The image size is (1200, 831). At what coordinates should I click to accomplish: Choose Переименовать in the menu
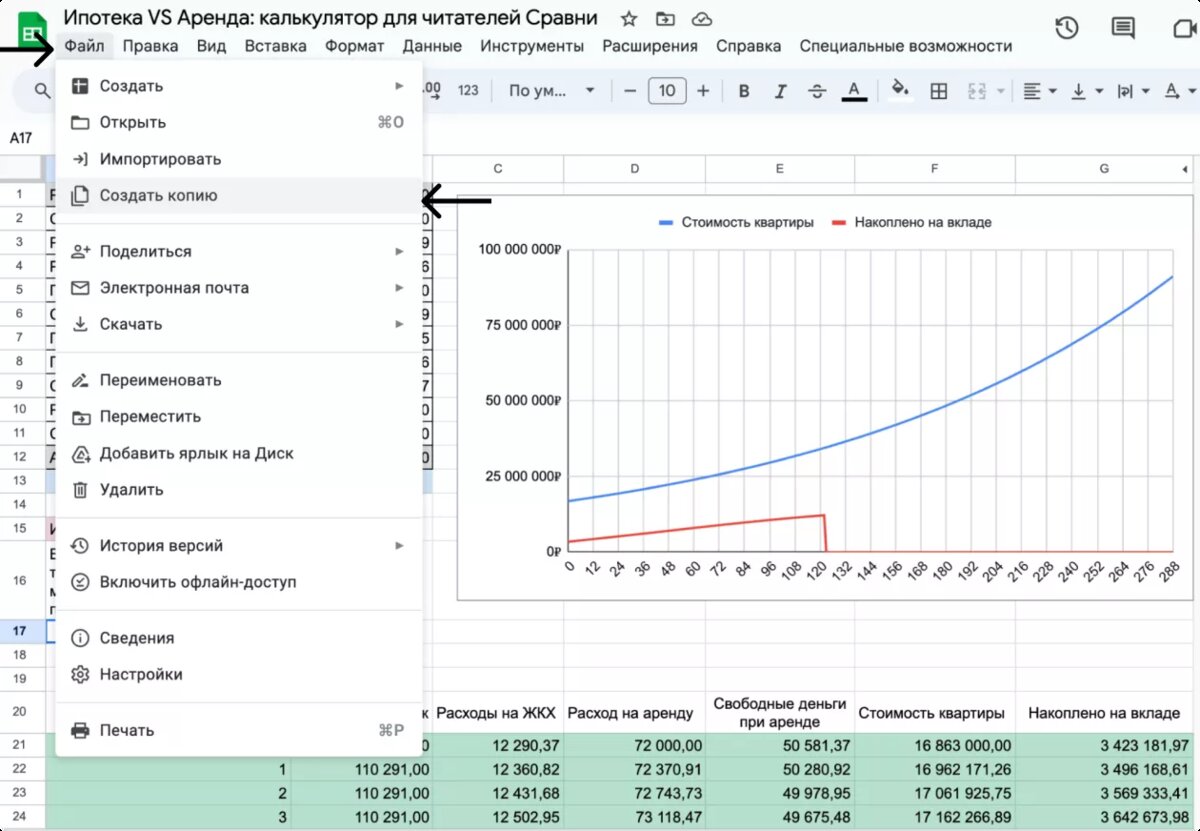tap(239, 380)
